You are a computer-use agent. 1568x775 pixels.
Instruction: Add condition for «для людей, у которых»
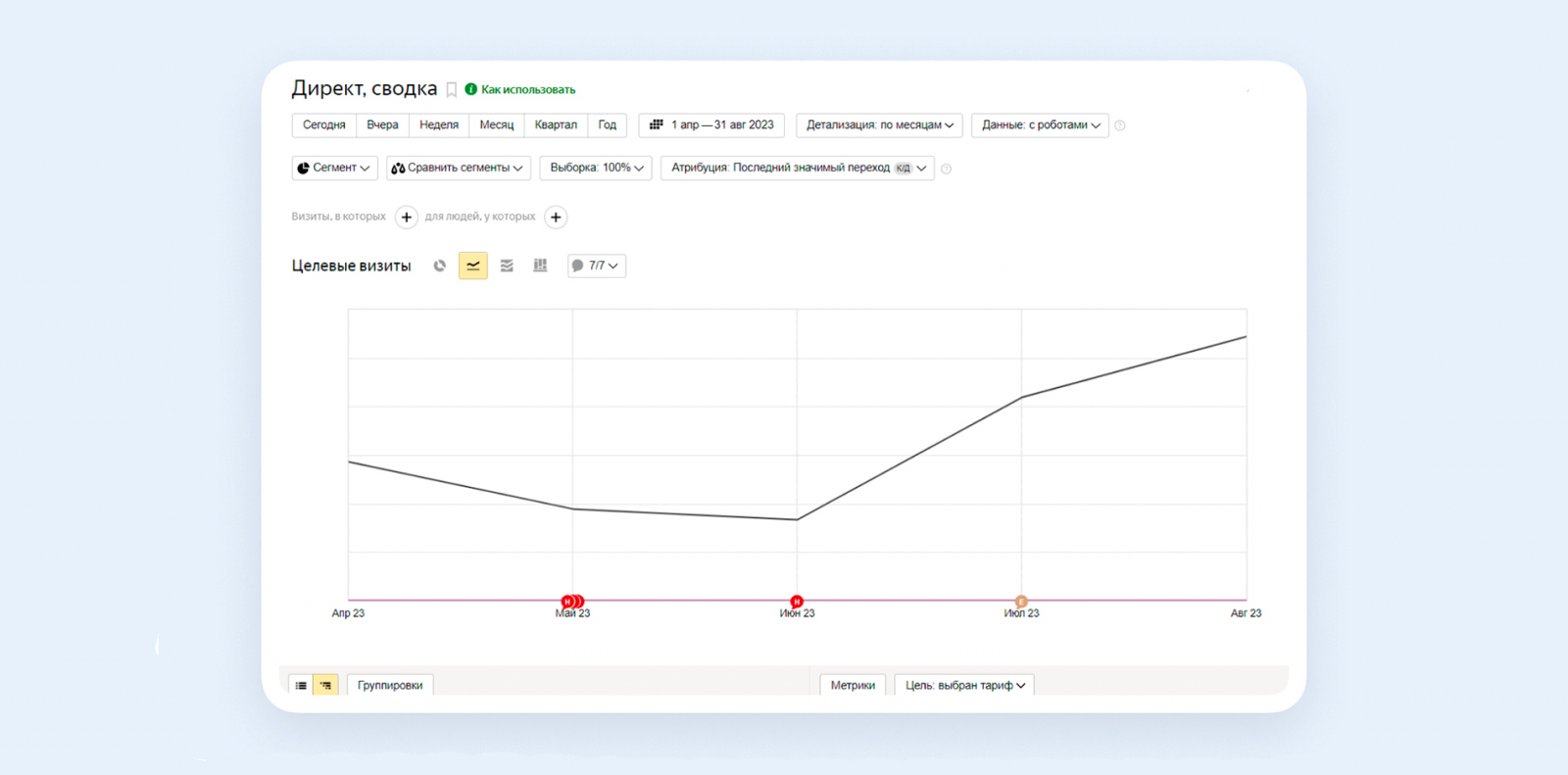click(x=556, y=218)
